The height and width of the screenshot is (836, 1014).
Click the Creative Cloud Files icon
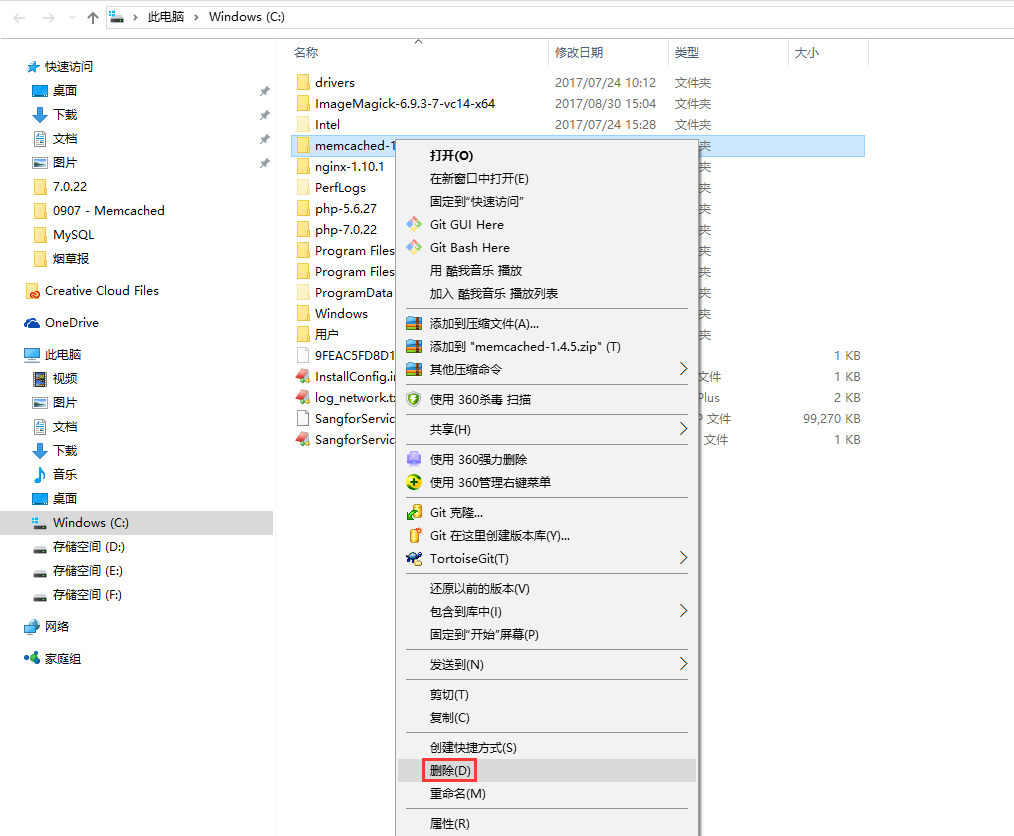coord(32,292)
